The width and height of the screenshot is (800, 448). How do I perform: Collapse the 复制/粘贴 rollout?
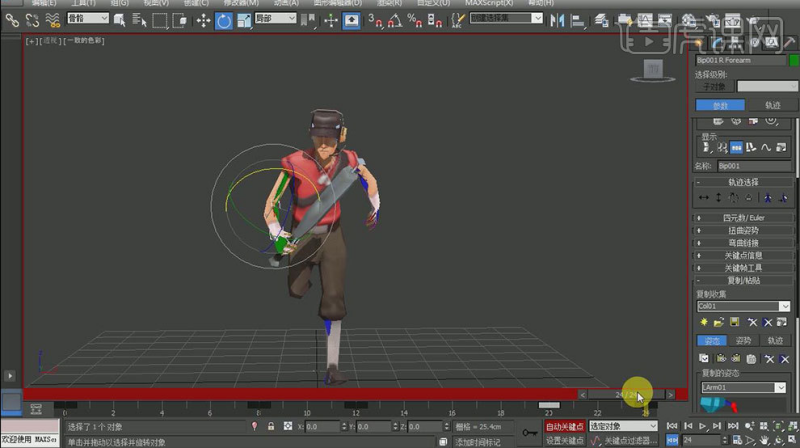click(x=743, y=281)
